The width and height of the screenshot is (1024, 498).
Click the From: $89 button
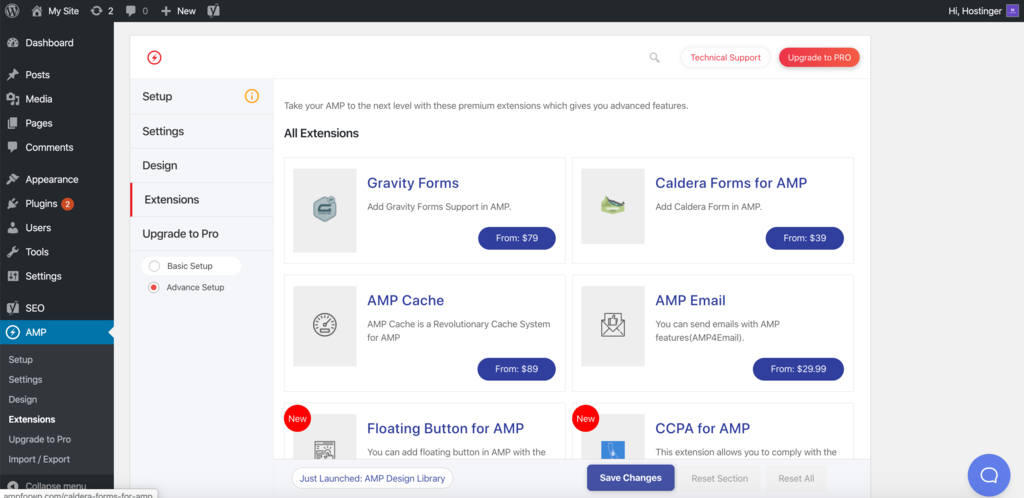(517, 369)
